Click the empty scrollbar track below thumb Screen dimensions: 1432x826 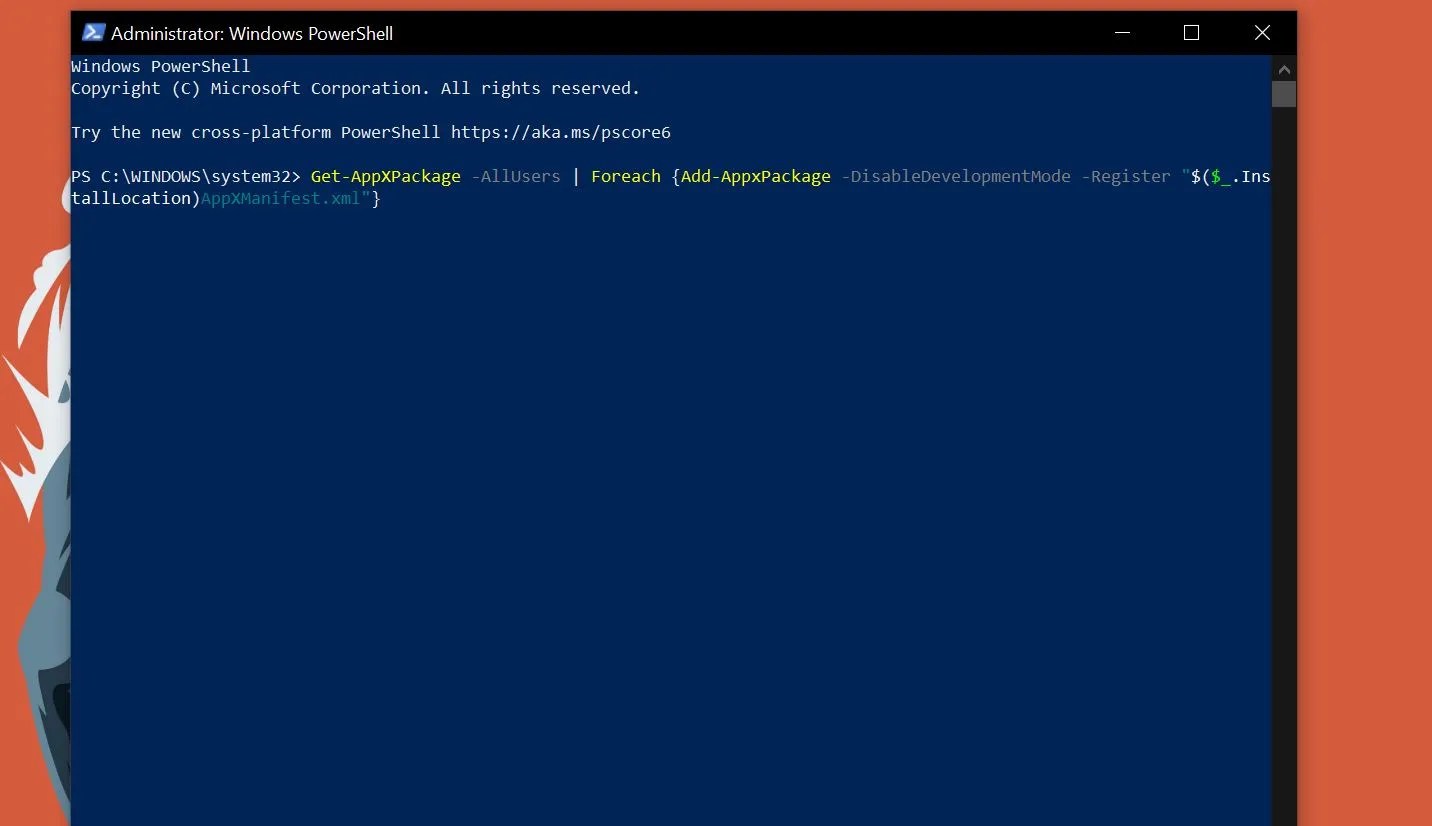(1284, 460)
